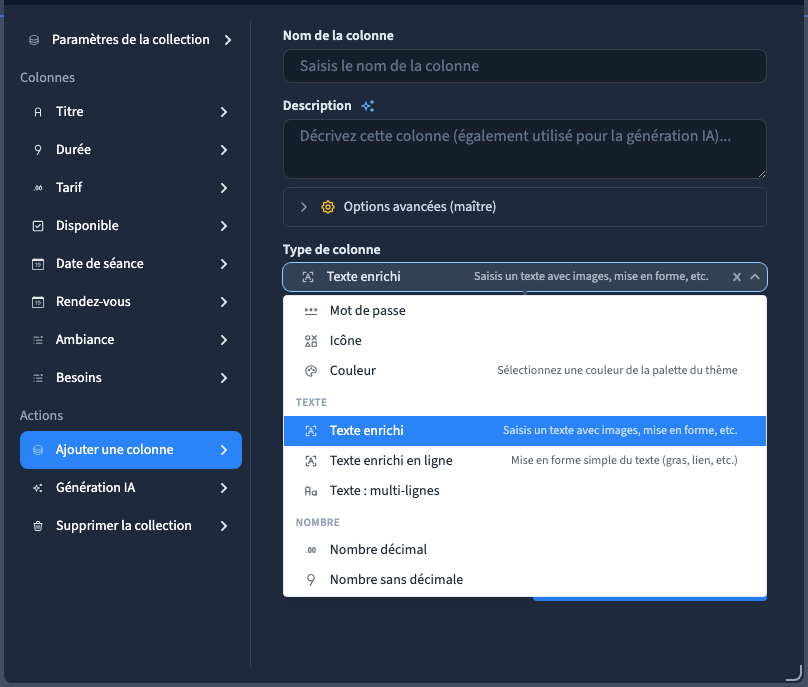Click into the Description text area
The height and width of the screenshot is (687, 808).
pyautogui.click(x=525, y=149)
